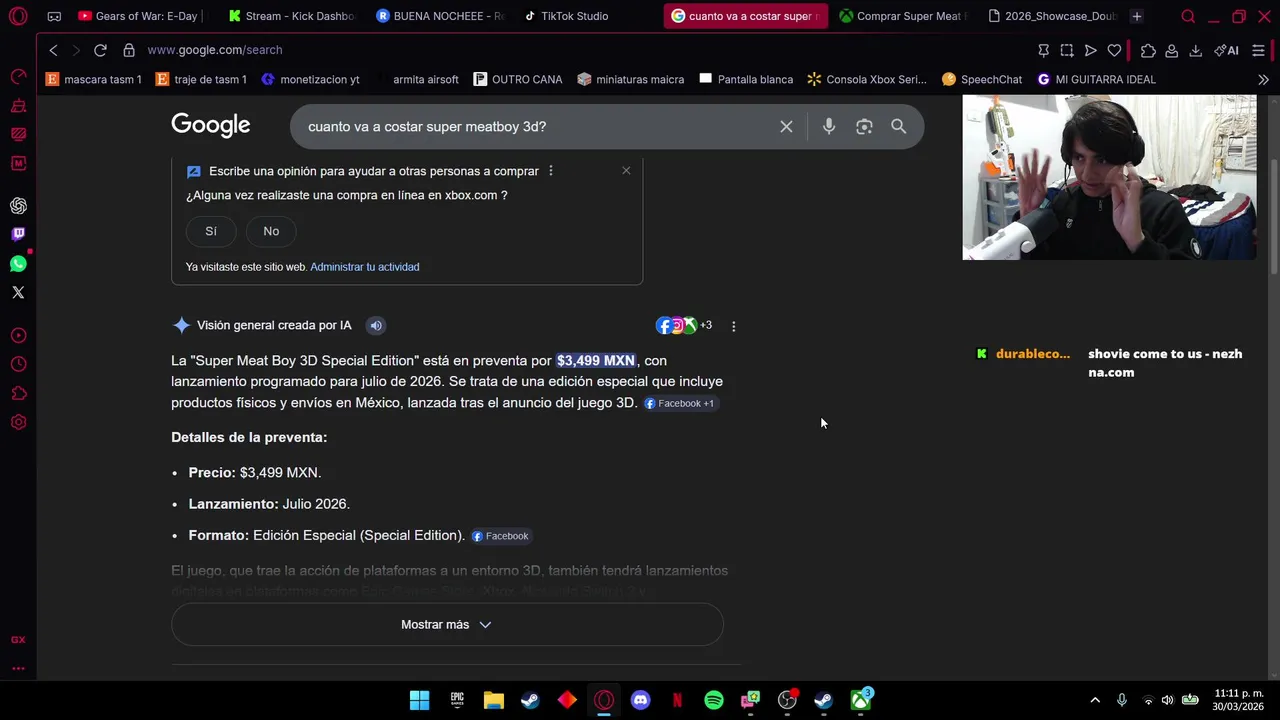Image resolution: width=1280 pixels, height=720 pixels.
Task: Open MI GUITARRA IDEAL bookmark
Action: (1096, 79)
